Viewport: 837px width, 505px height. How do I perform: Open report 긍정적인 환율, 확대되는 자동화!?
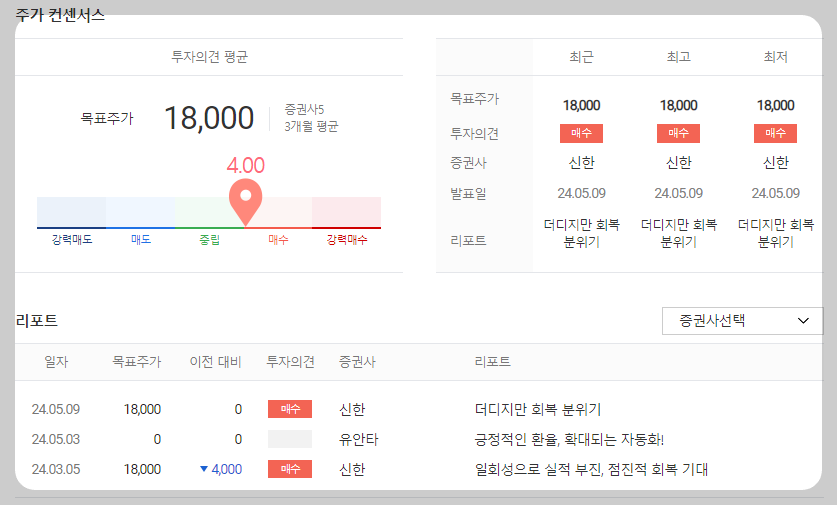click(569, 439)
